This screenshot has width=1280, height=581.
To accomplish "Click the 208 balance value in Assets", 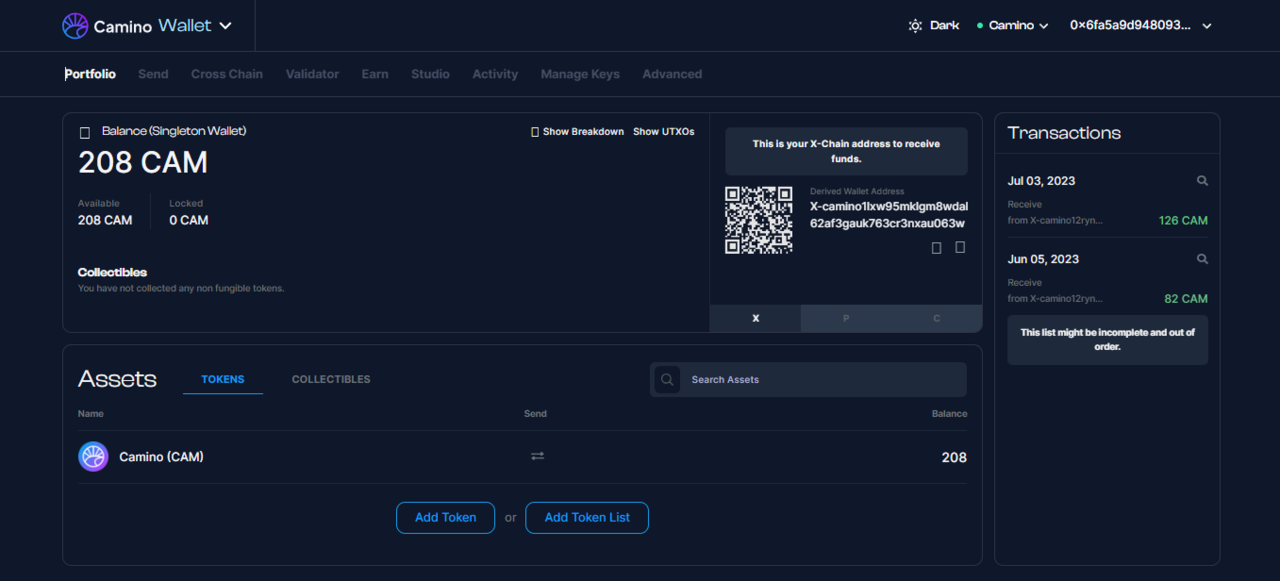I will 954,457.
